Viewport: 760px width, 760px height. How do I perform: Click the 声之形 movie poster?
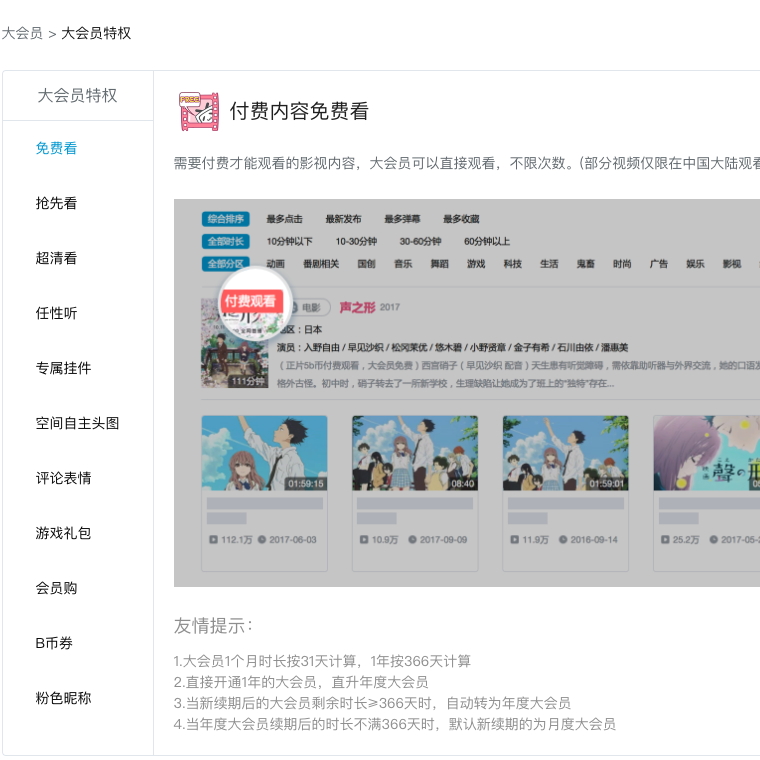pos(235,343)
